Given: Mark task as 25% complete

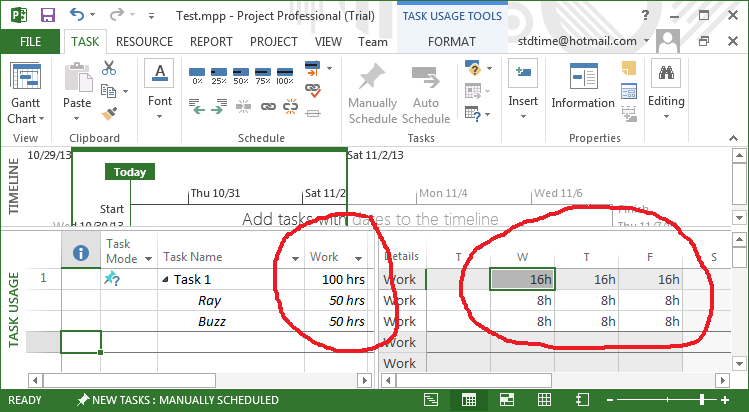Looking at the screenshot, I should pyautogui.click(x=219, y=75).
